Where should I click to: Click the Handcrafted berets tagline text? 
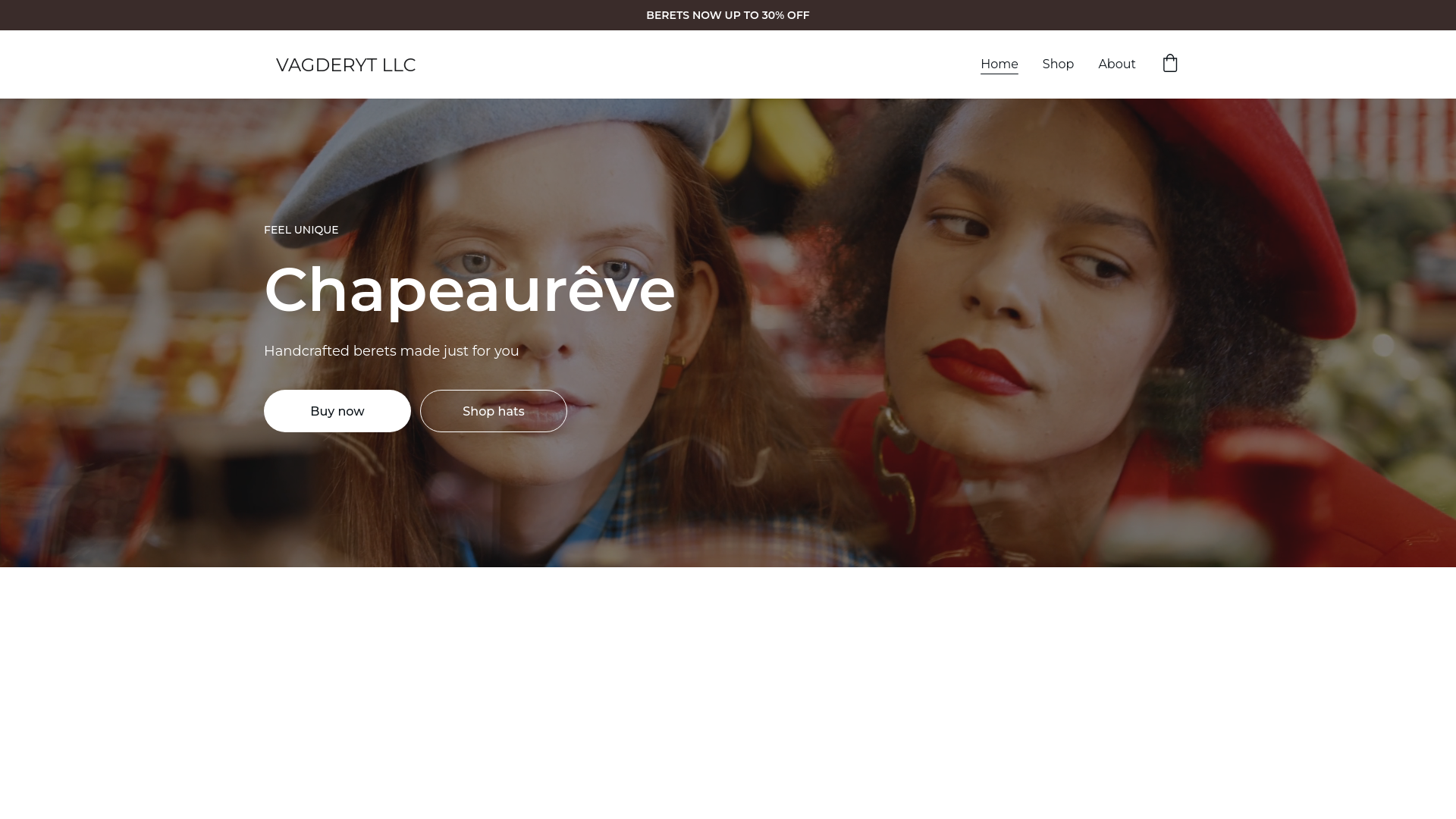(x=391, y=351)
